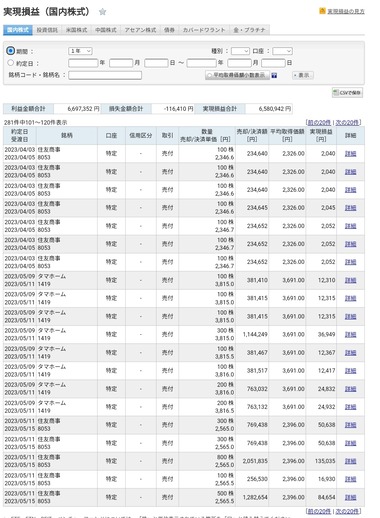The height and width of the screenshot is (518, 380).
Task: Focus the start year input field
Action: [x=83, y=63]
